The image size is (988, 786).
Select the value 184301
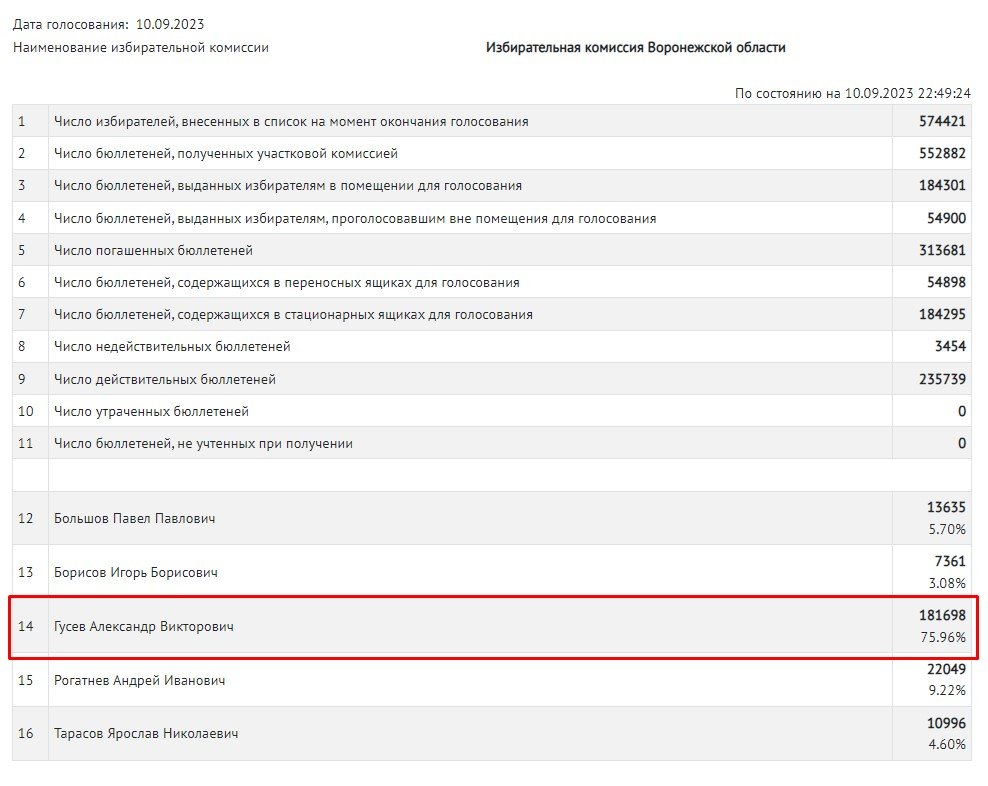click(x=942, y=185)
